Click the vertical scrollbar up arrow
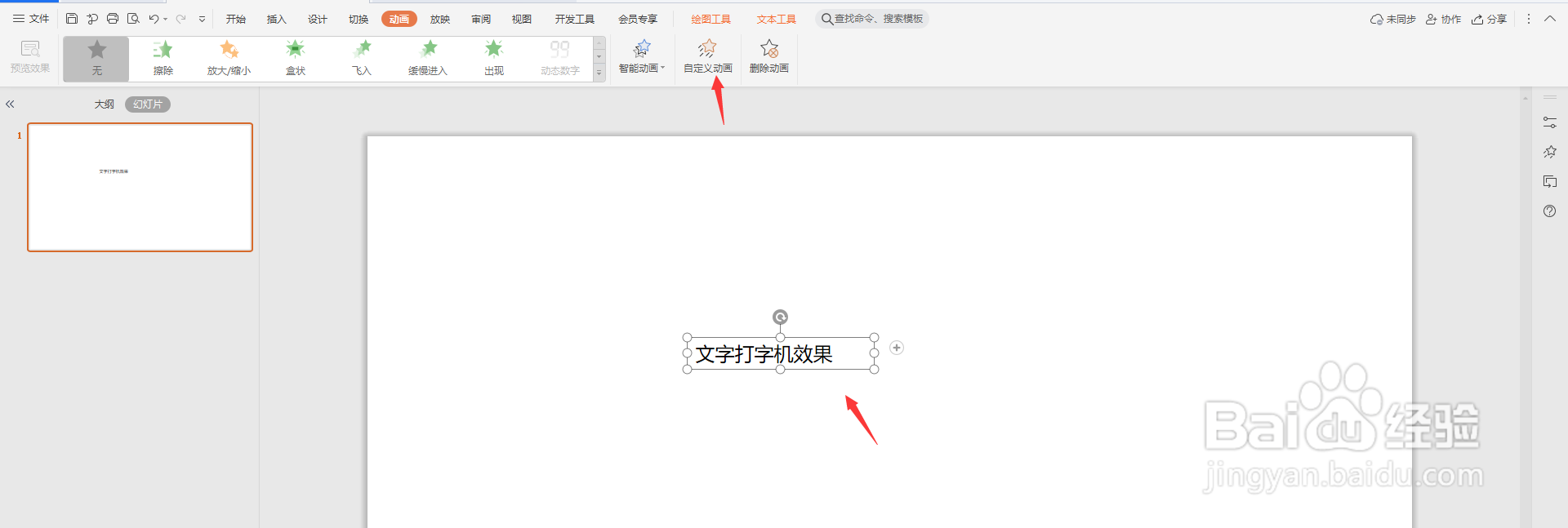Image resolution: width=1568 pixels, height=528 pixels. 1526,98
